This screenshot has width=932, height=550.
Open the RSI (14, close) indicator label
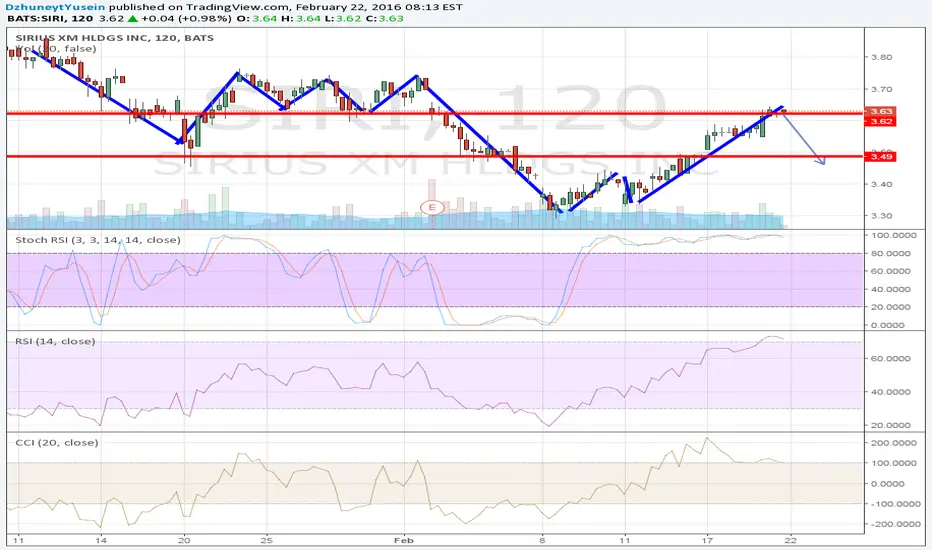click(x=55, y=341)
